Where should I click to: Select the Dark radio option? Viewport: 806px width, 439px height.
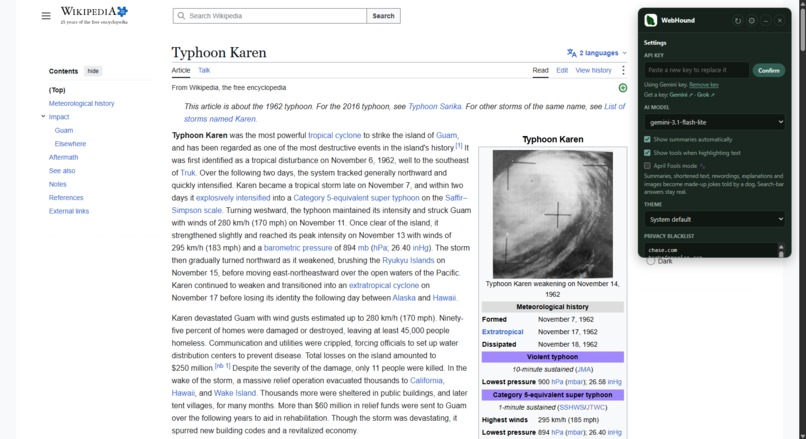coord(651,261)
